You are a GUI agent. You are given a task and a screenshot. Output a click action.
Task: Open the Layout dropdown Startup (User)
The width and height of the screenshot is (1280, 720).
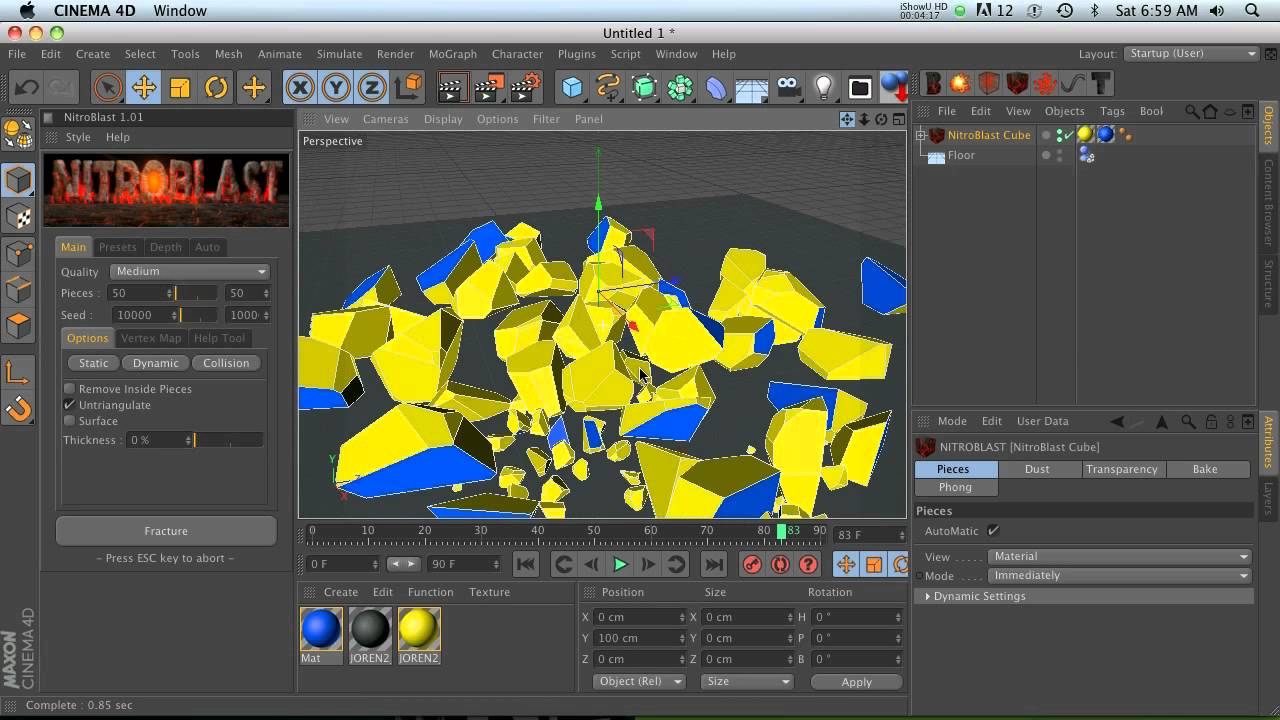1192,54
